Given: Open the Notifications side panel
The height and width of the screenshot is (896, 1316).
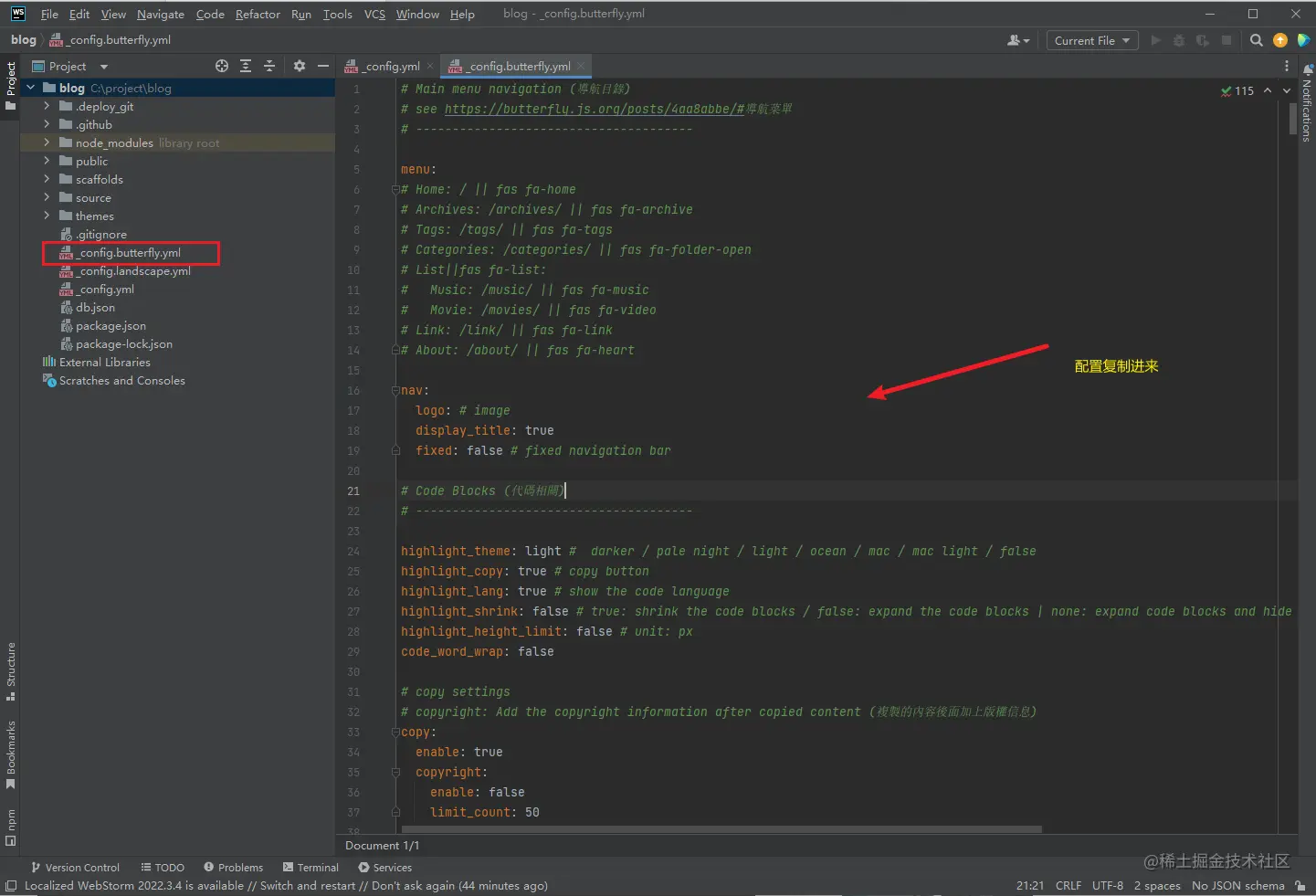Looking at the screenshot, I should (1307, 103).
